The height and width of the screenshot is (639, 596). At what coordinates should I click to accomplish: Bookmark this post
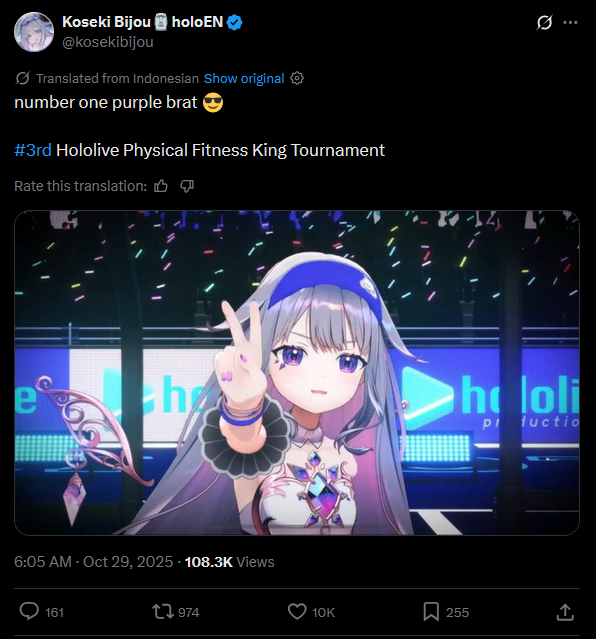(431, 612)
